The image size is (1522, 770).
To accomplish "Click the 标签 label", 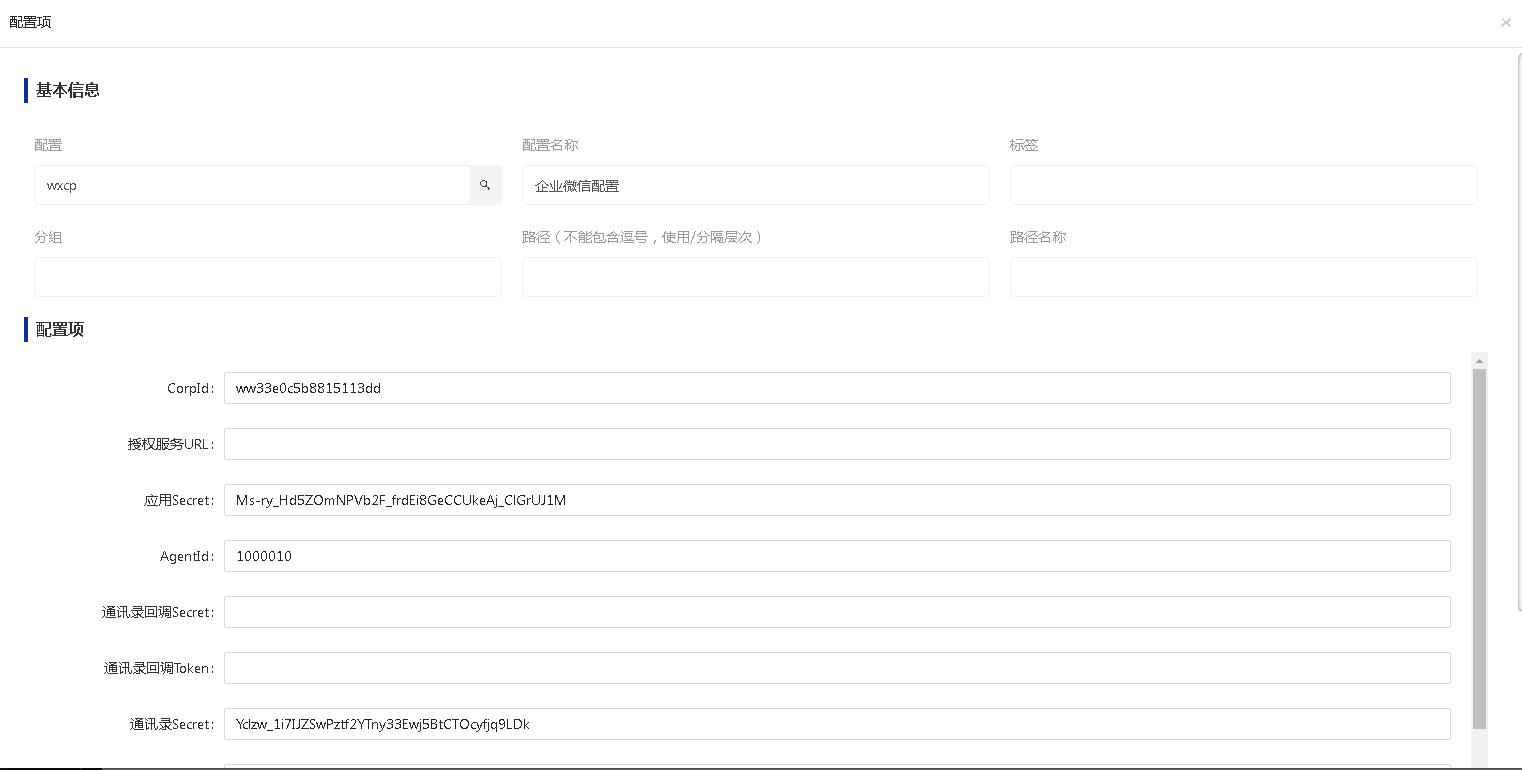I will click(x=1024, y=145).
